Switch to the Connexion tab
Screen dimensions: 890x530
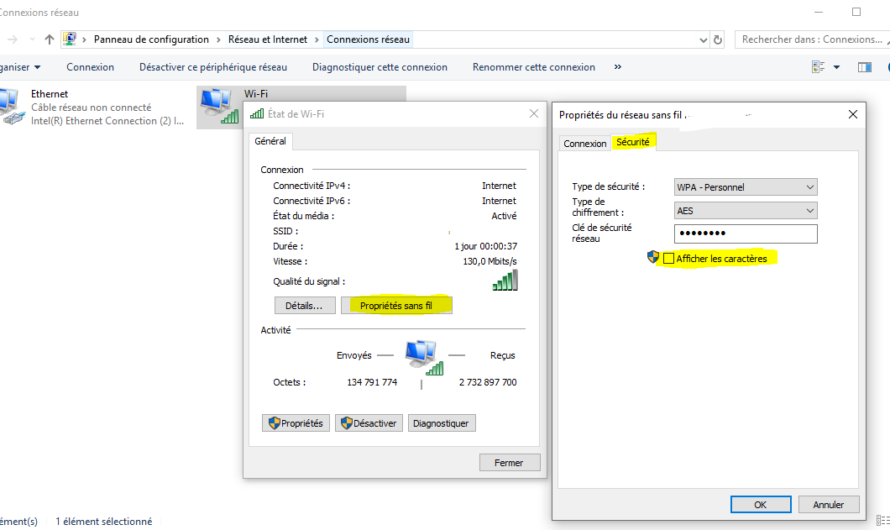tap(585, 144)
